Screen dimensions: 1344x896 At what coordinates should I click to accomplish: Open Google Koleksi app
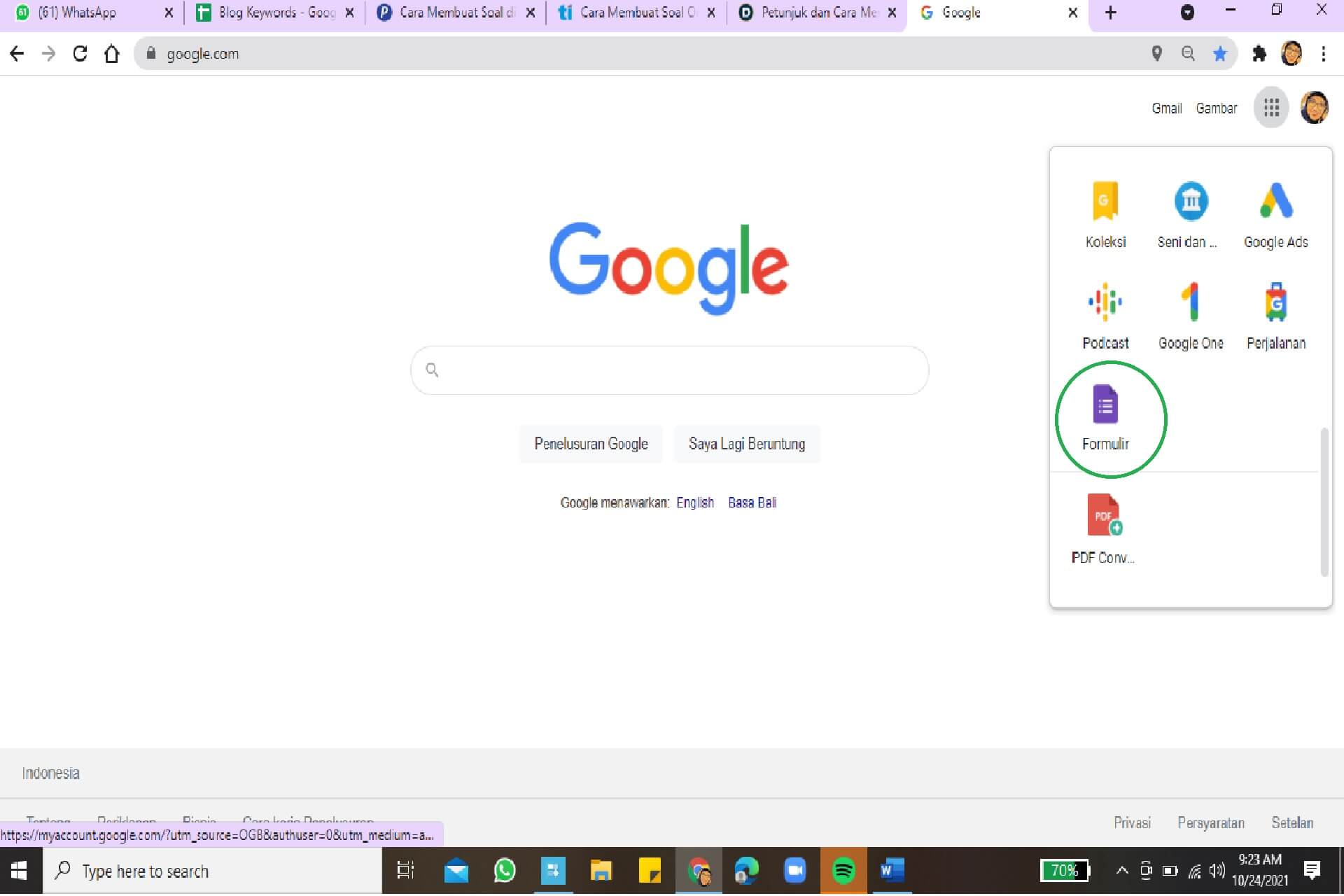(x=1105, y=213)
